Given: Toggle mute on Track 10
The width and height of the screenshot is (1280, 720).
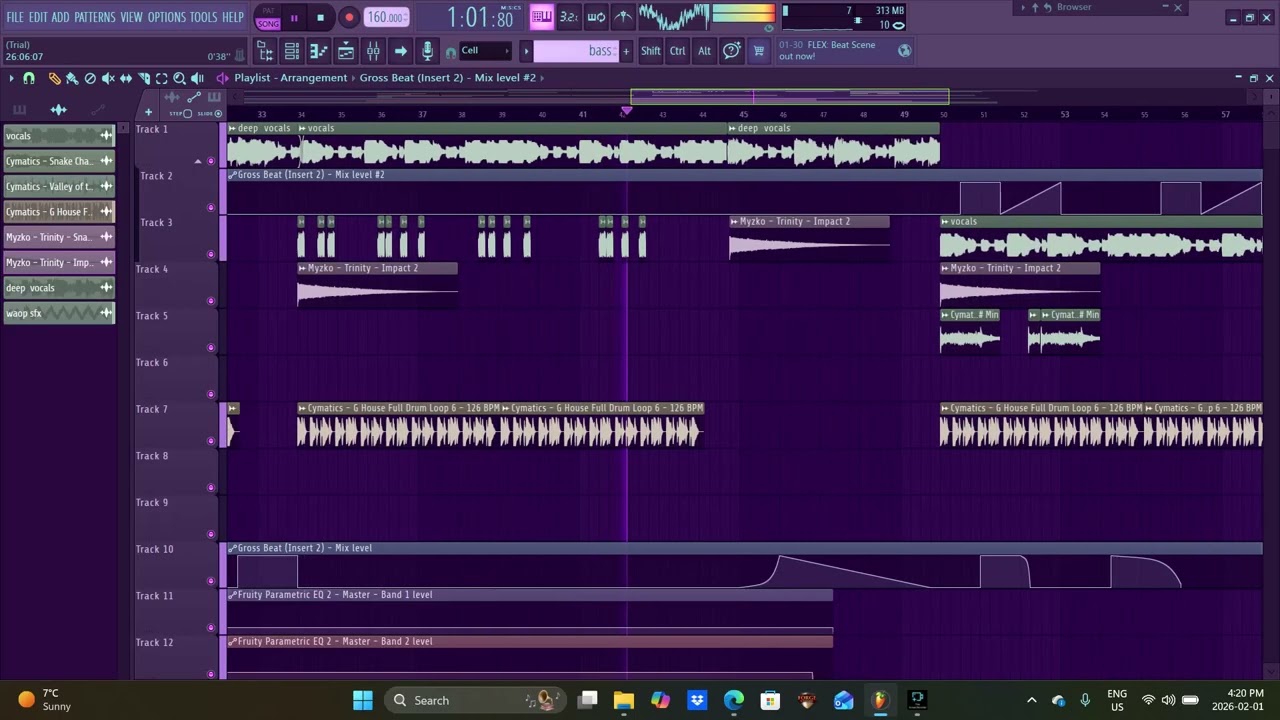Looking at the screenshot, I should click(x=211, y=581).
